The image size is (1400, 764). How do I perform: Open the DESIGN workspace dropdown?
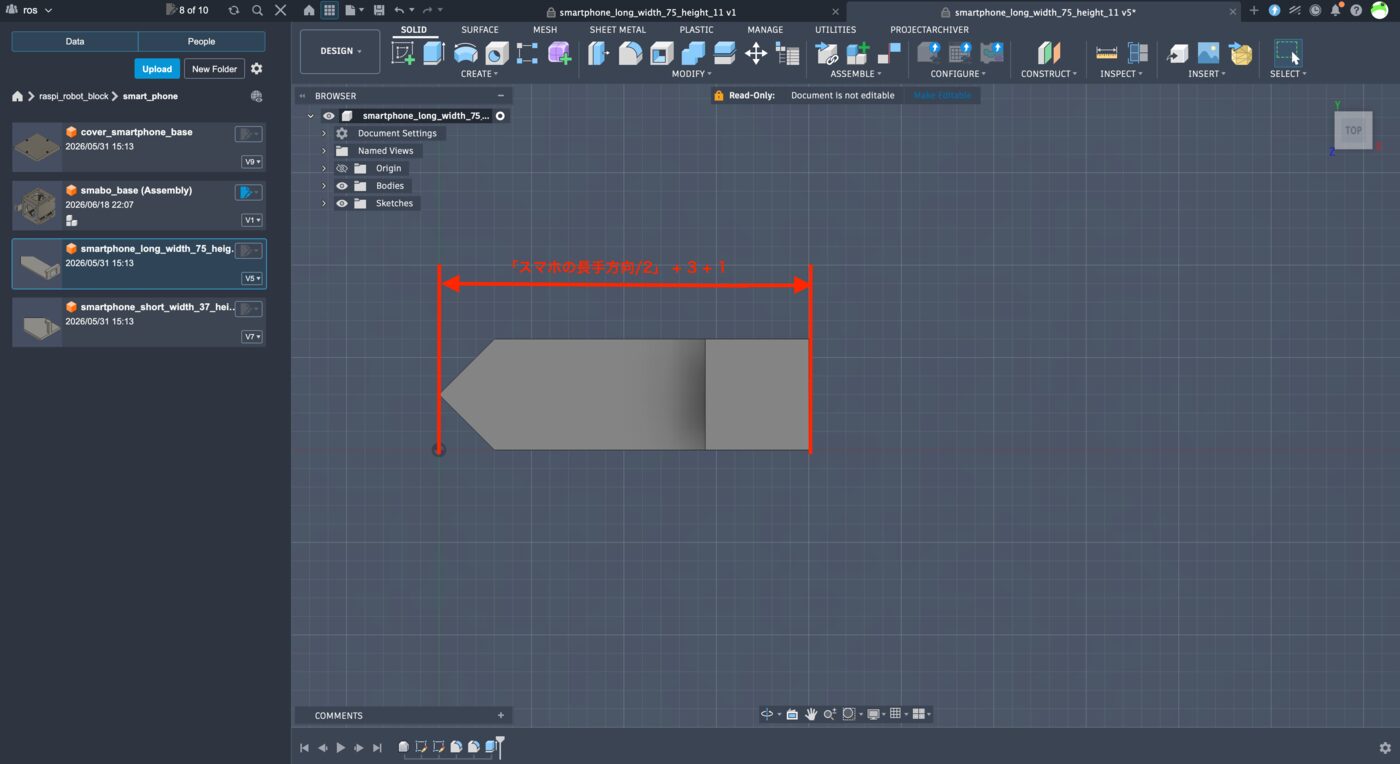tap(340, 51)
